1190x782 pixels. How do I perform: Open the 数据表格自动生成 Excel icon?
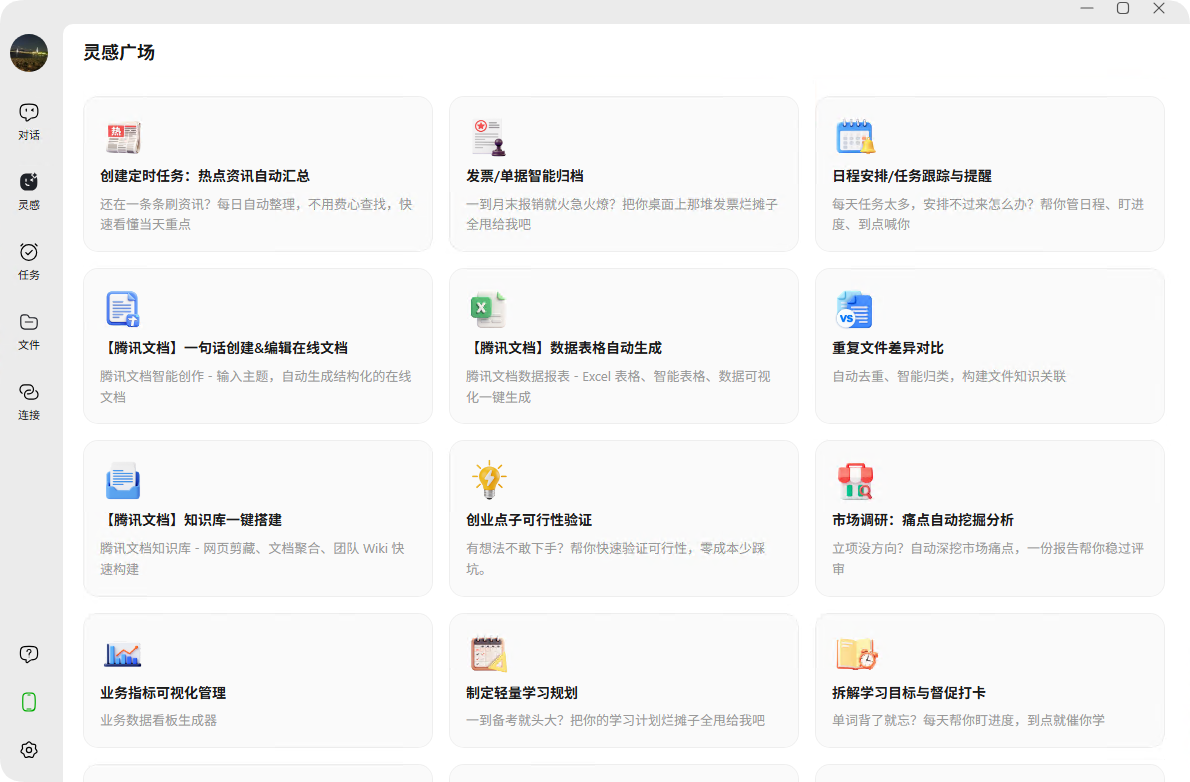tap(489, 309)
